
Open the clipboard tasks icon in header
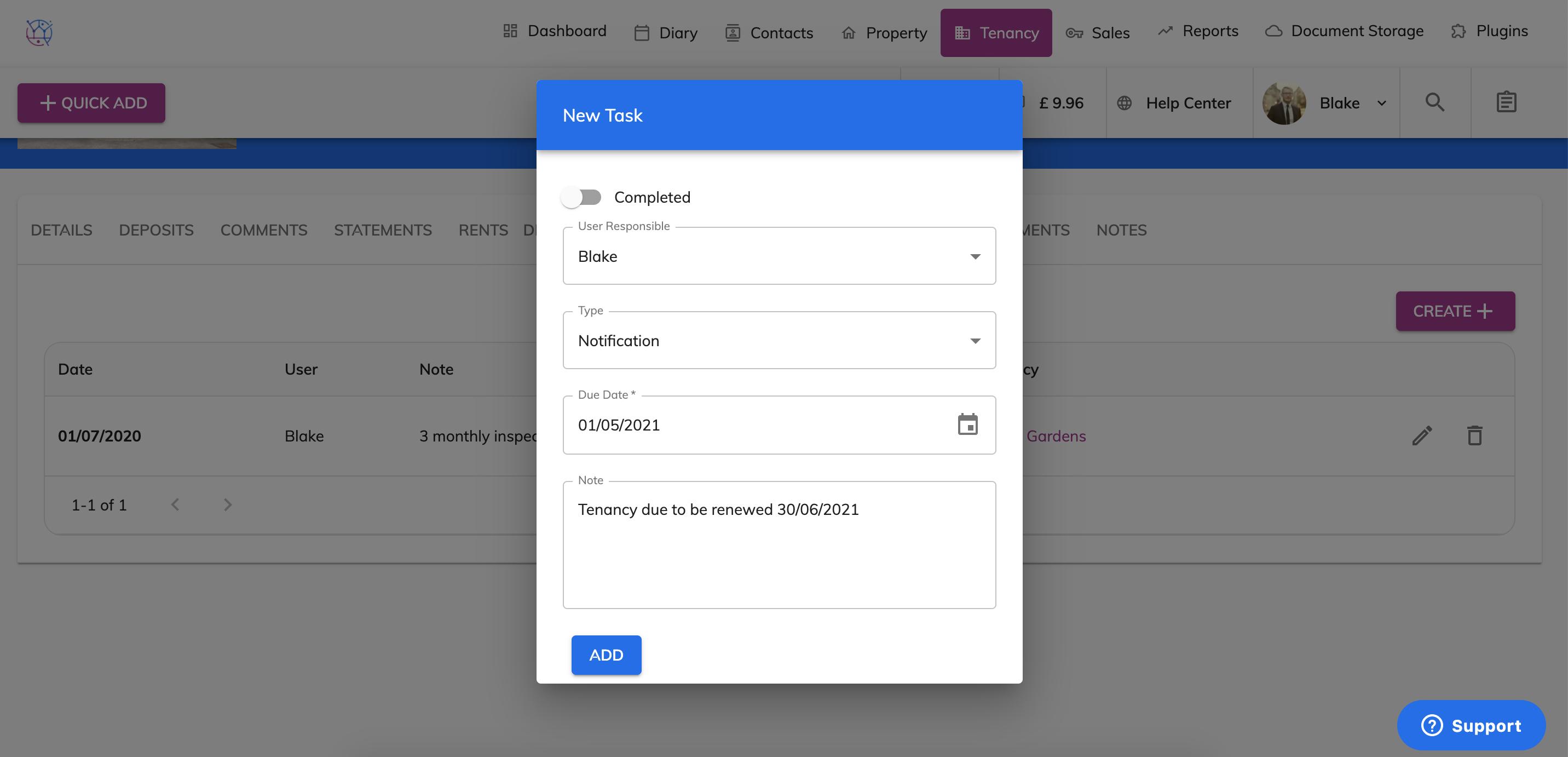tap(1506, 102)
